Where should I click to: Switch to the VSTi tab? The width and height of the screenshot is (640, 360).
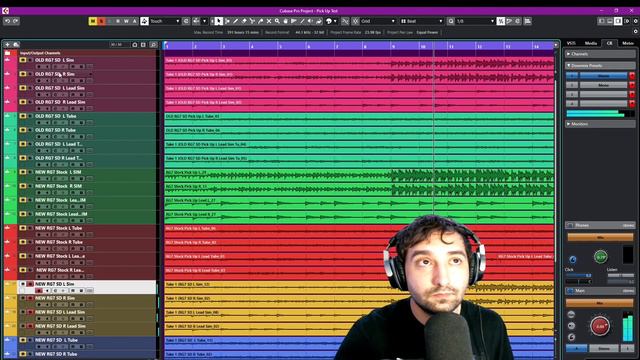point(571,43)
